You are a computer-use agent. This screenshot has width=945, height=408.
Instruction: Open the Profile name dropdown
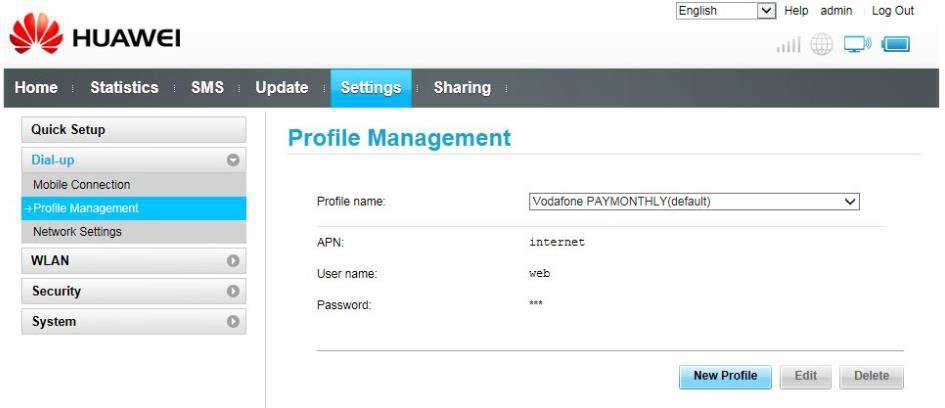tap(694, 201)
